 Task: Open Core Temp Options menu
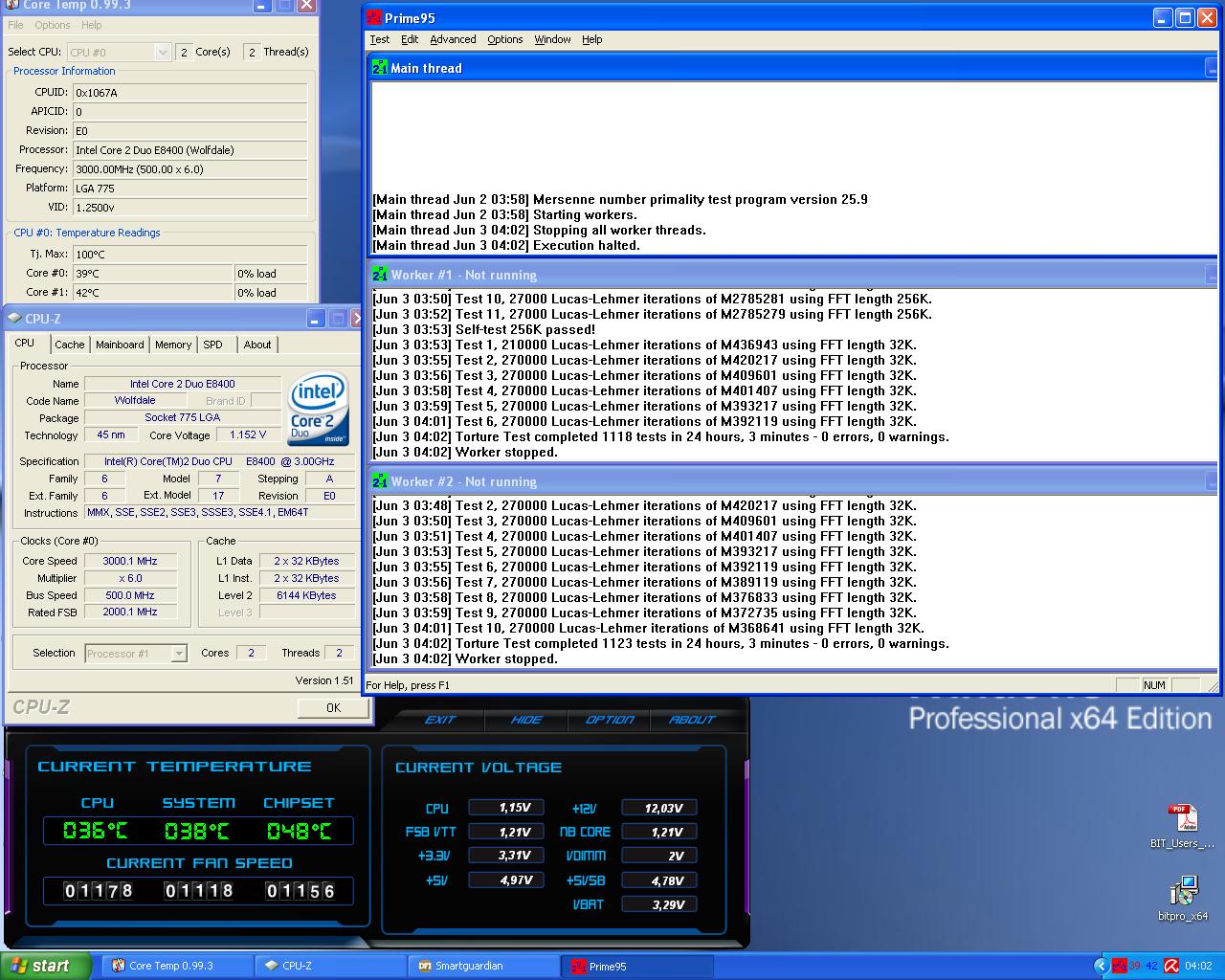pos(53,25)
